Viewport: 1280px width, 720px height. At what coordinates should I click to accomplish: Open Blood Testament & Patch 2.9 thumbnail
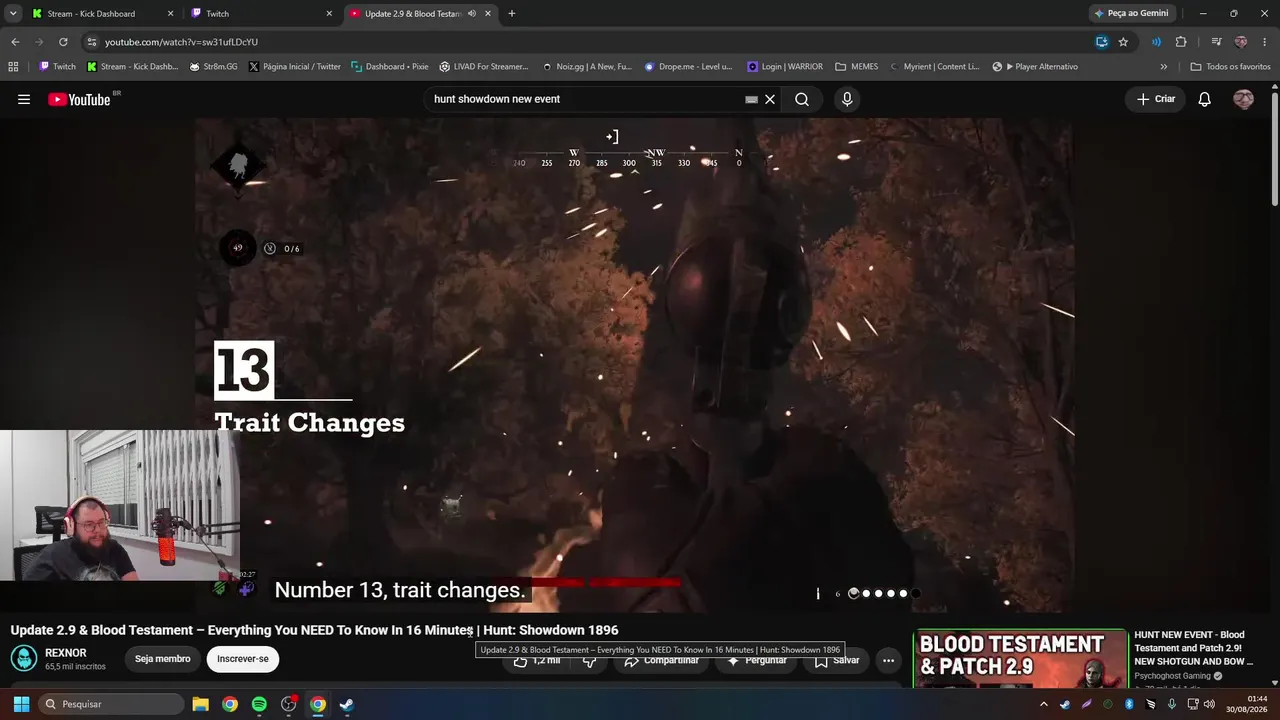[1020, 659]
